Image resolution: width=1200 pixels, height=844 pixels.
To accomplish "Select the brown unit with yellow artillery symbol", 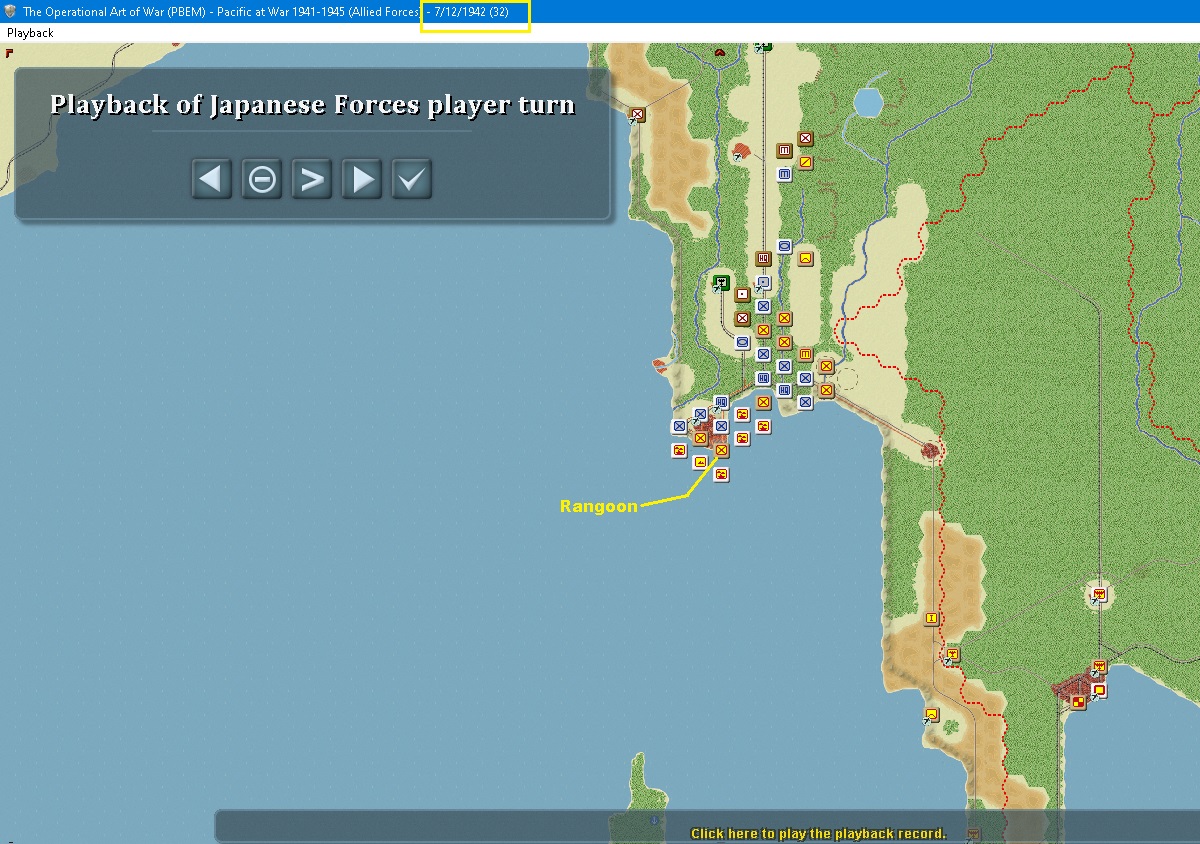I will 805,354.
